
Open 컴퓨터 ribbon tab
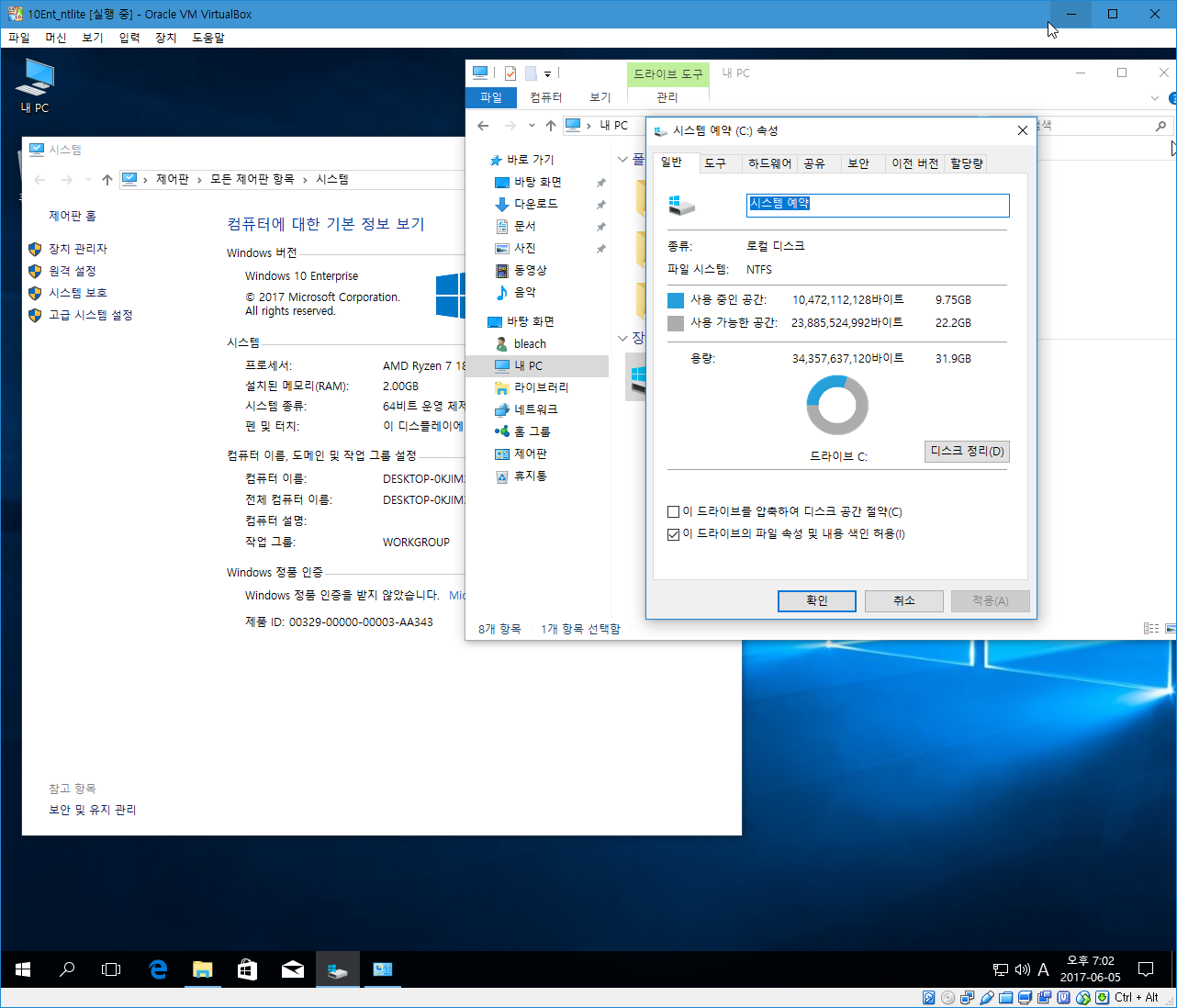pyautogui.click(x=545, y=97)
